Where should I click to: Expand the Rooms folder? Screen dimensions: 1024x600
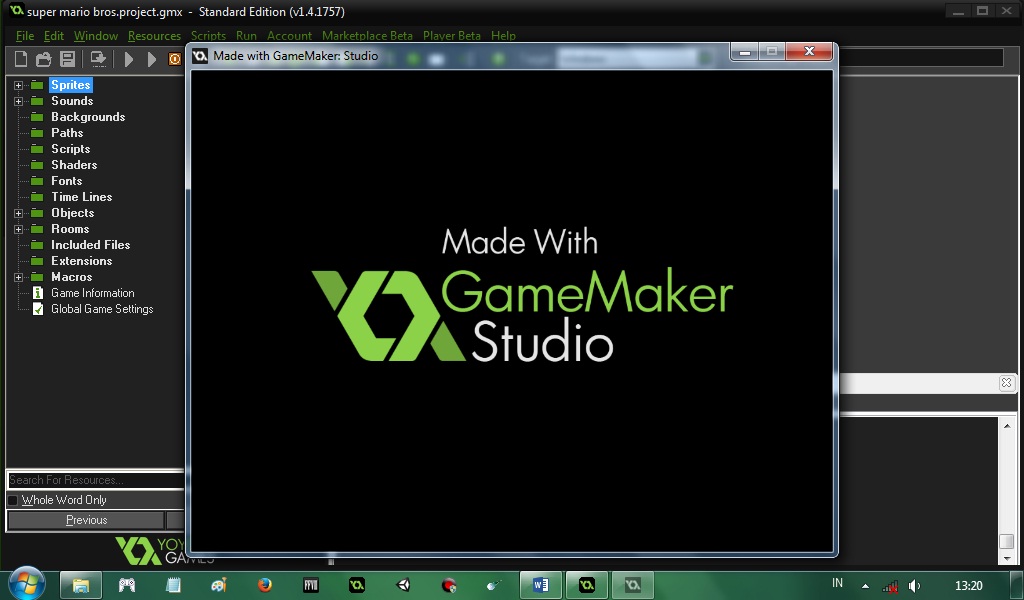pyautogui.click(x=17, y=229)
